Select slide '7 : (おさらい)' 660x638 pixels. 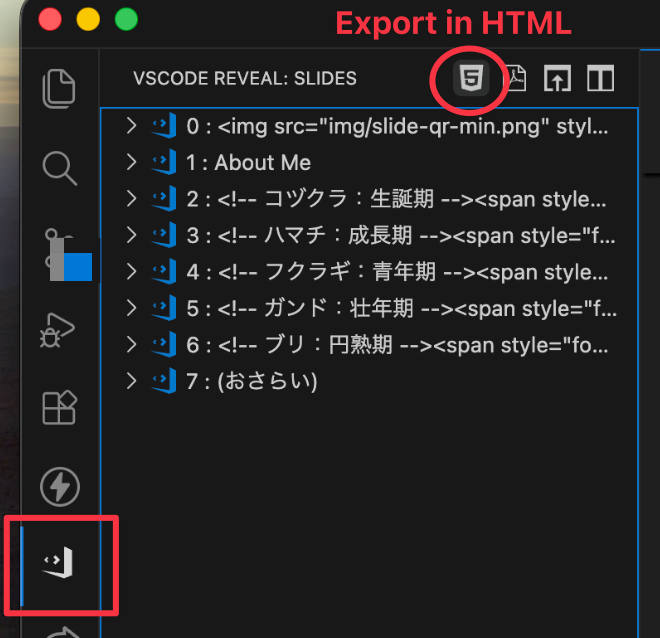370,381
